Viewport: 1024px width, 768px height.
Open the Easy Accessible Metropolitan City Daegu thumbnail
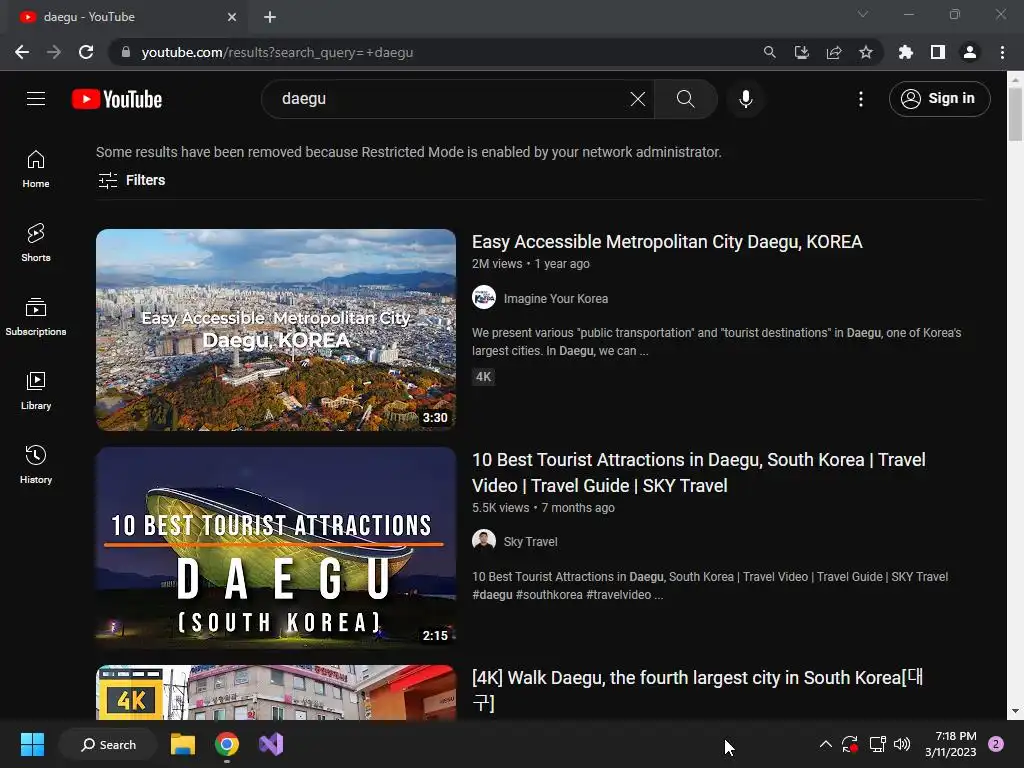pyautogui.click(x=276, y=330)
